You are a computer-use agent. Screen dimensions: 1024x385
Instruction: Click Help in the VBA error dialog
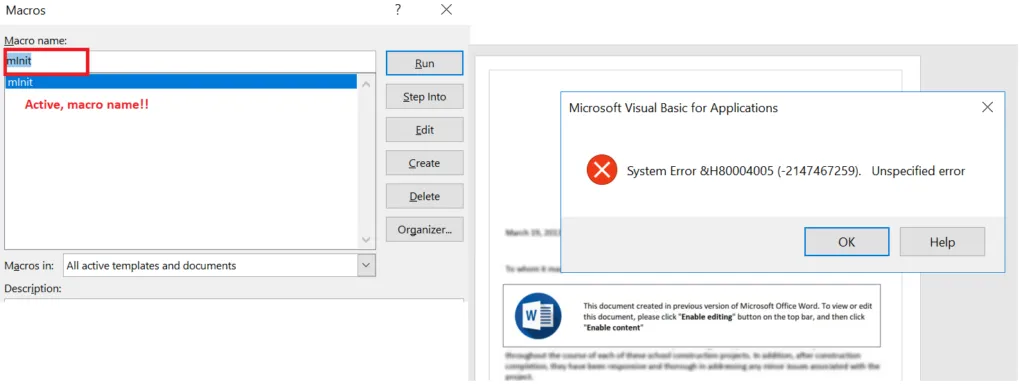[x=942, y=241]
